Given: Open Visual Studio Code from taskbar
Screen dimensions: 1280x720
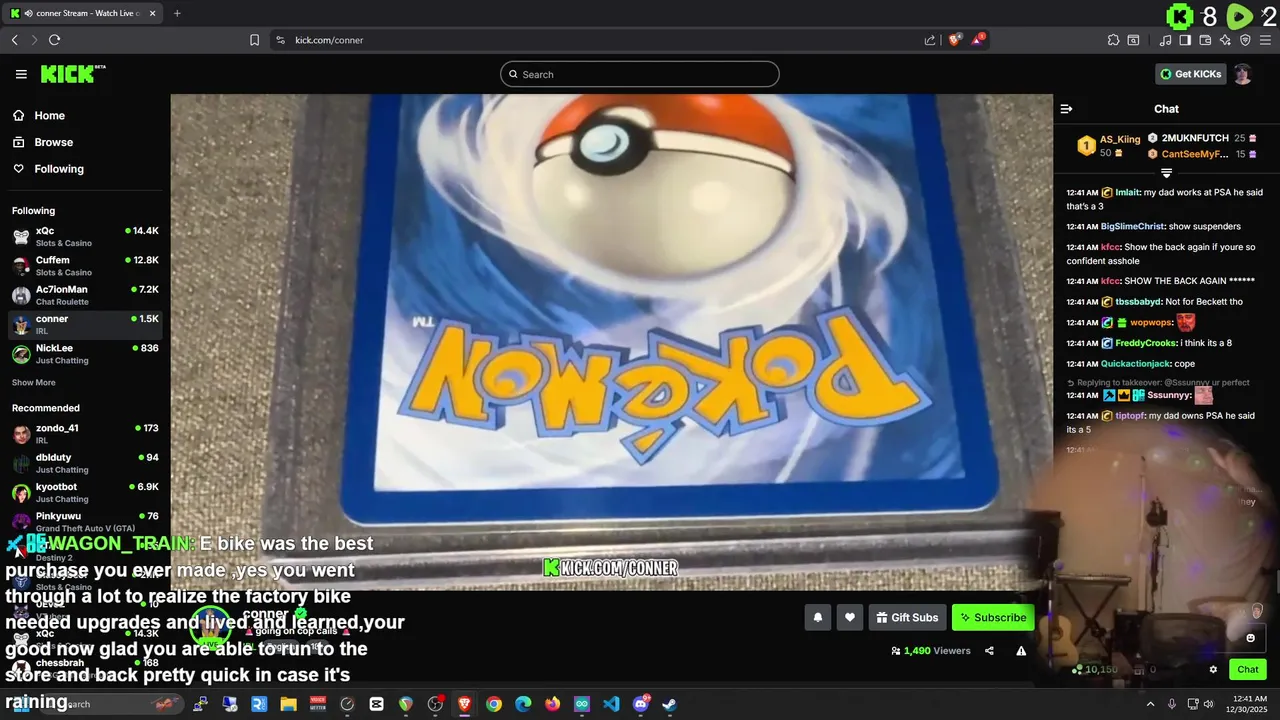Looking at the screenshot, I should pos(611,704).
